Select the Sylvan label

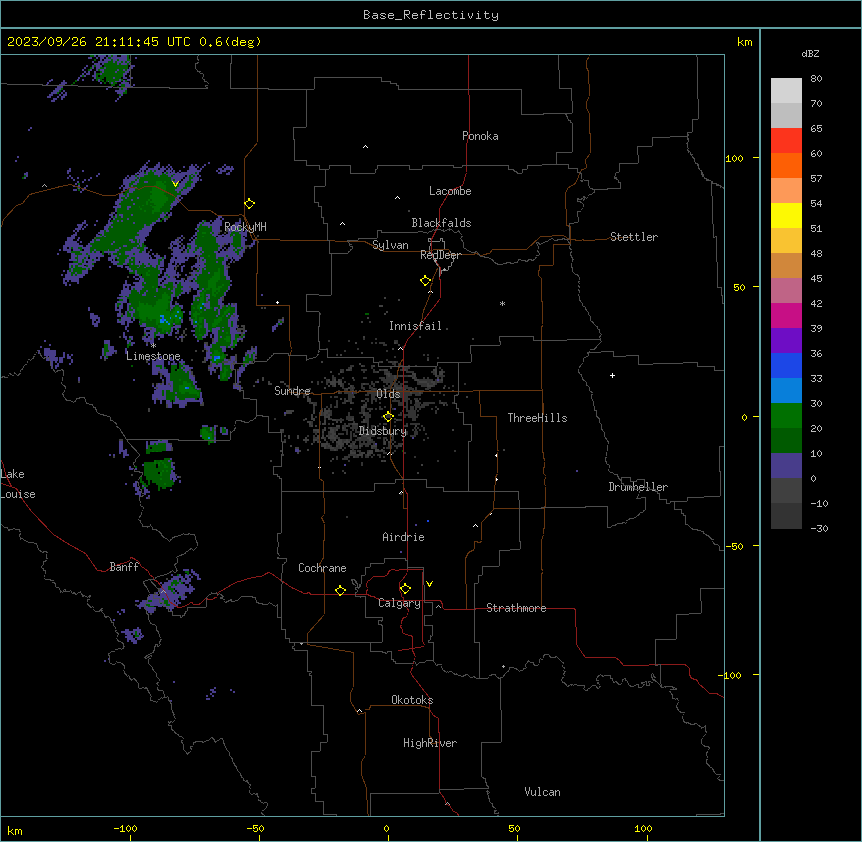(390, 245)
